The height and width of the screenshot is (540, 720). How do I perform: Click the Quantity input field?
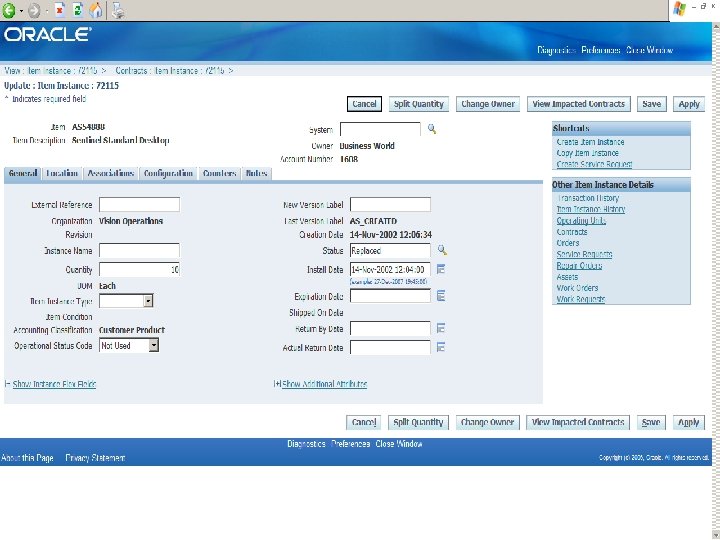click(x=139, y=270)
